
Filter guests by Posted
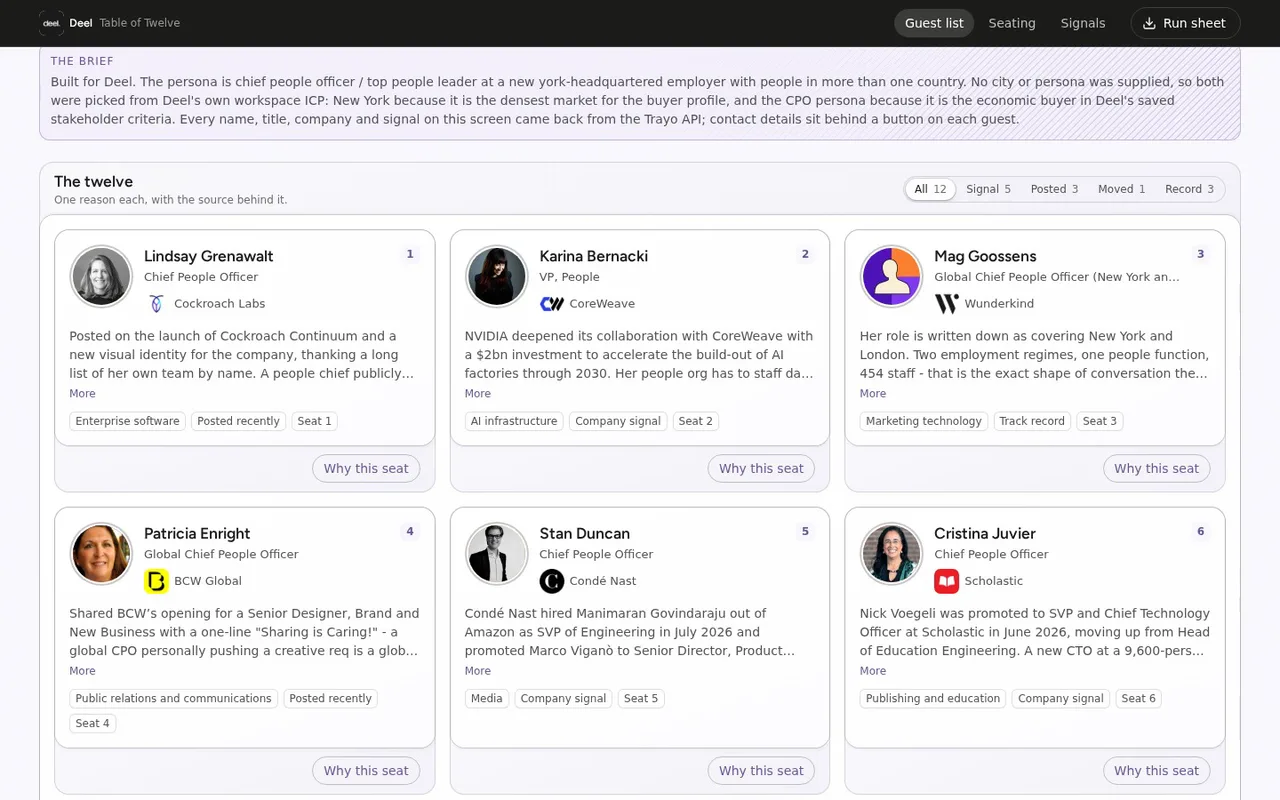[1054, 189]
